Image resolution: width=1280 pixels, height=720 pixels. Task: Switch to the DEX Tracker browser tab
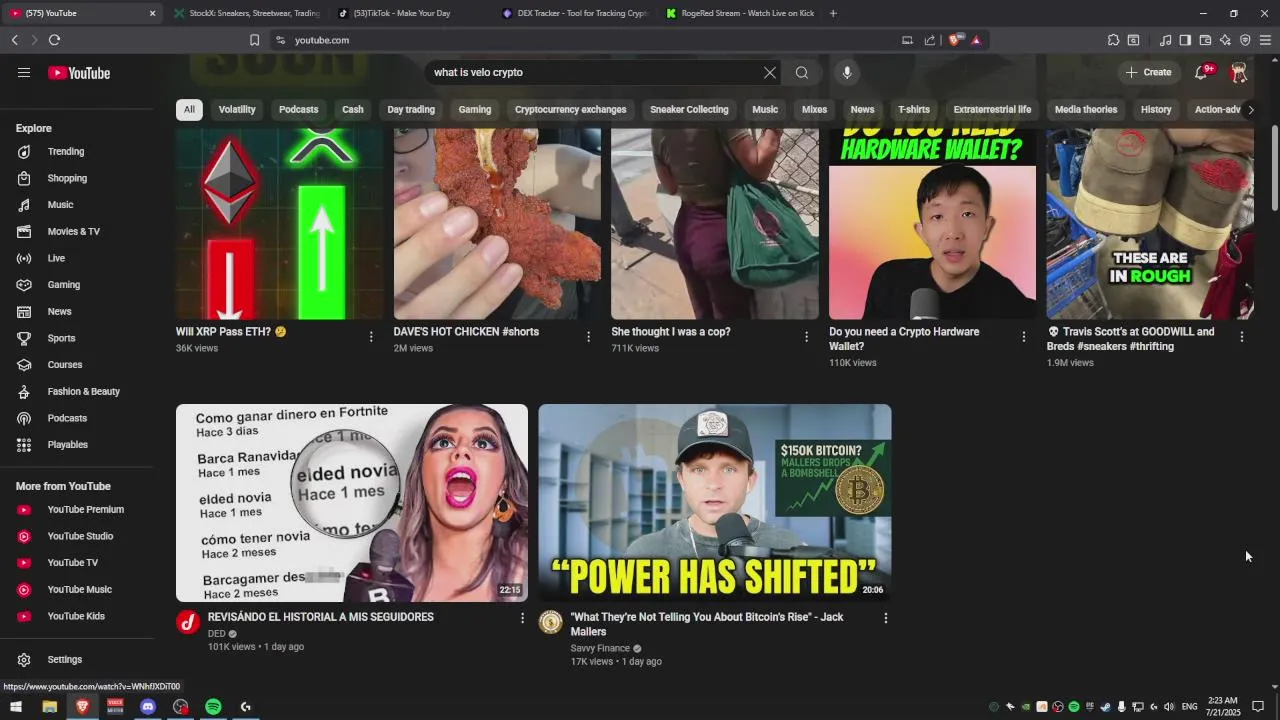click(575, 13)
